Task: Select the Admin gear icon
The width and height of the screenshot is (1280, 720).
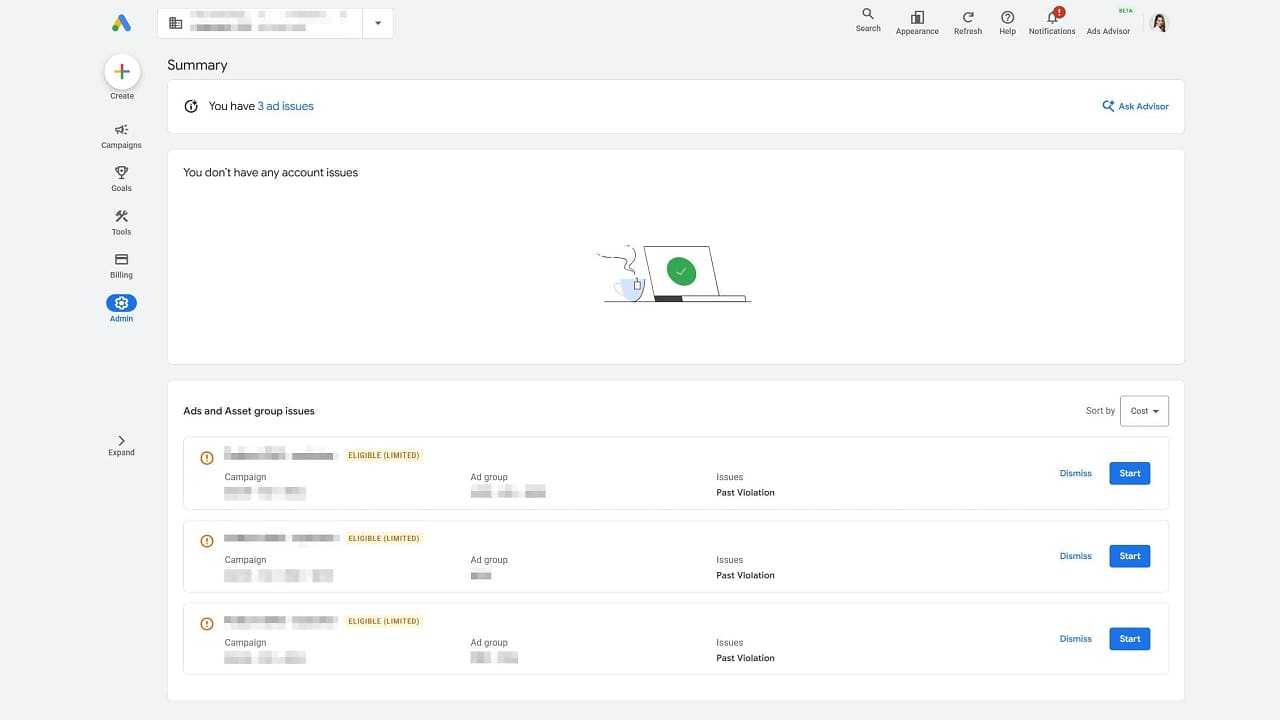Action: point(121,303)
